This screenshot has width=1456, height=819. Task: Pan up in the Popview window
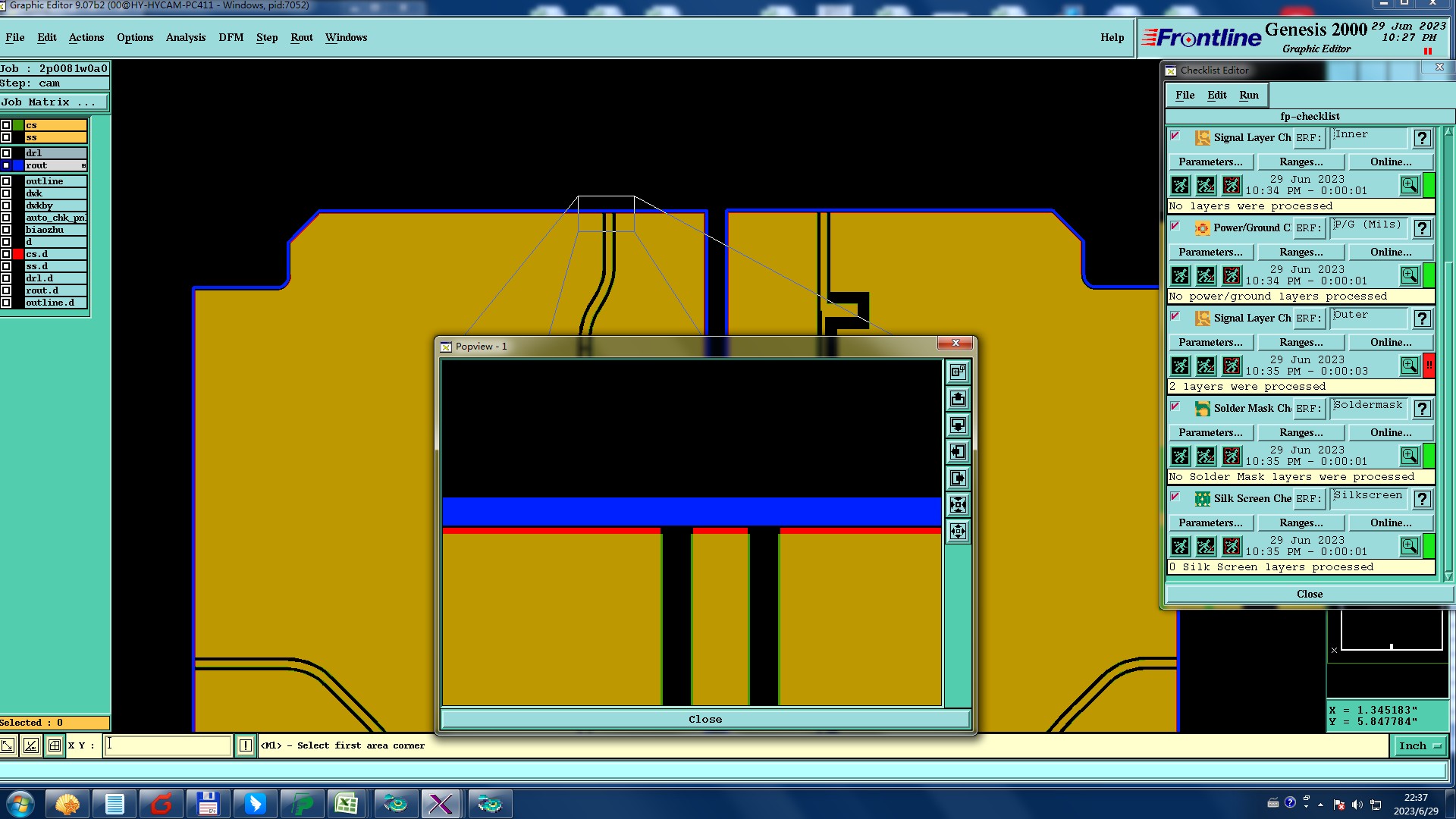pos(959,399)
